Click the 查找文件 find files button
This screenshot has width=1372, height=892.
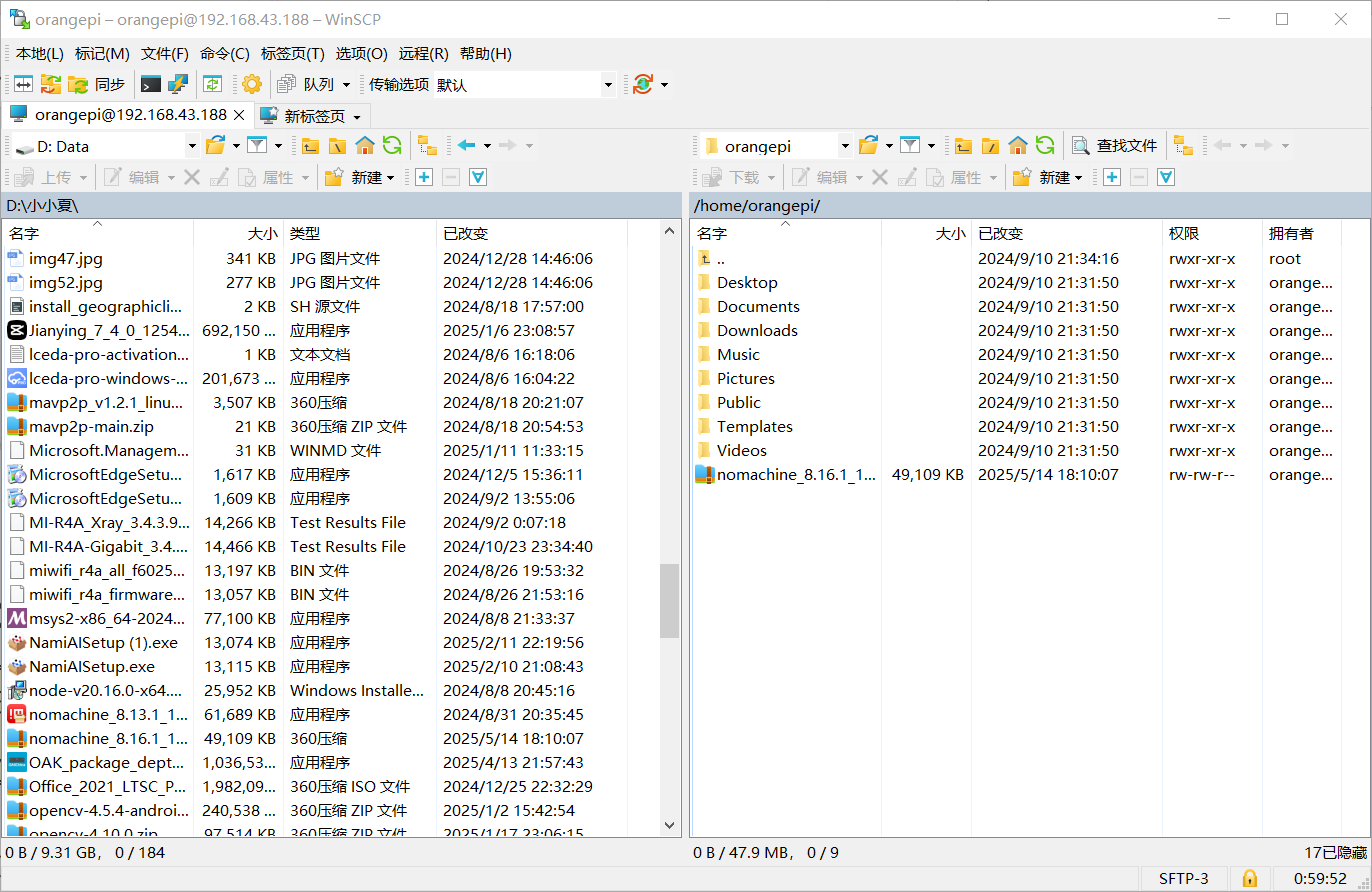coord(1114,146)
